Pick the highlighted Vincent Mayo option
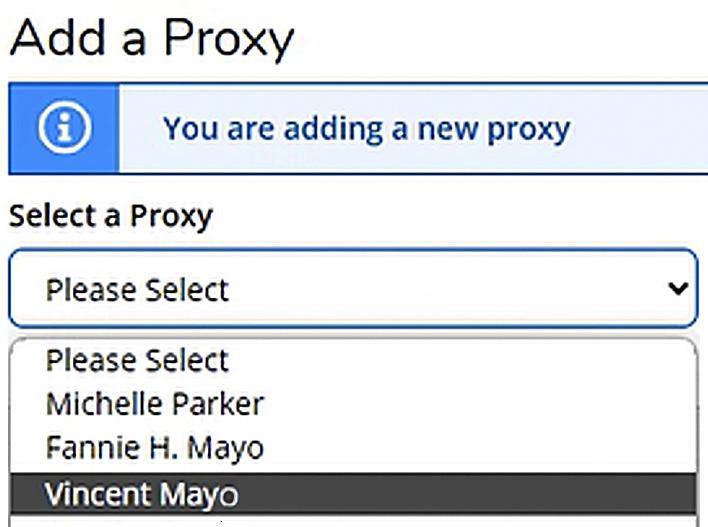The width and height of the screenshot is (708, 527). click(x=142, y=494)
